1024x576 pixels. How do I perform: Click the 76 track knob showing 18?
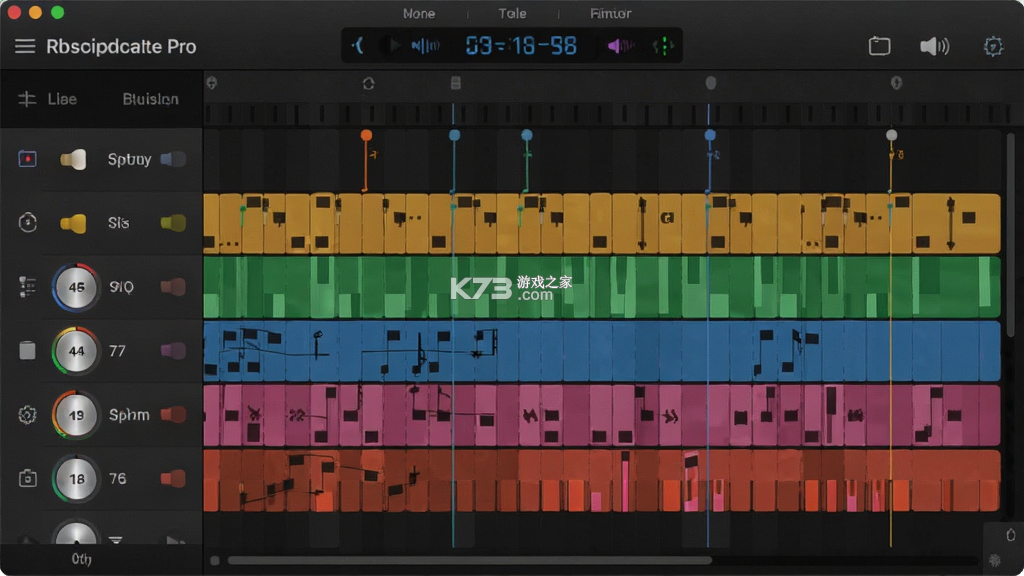[x=76, y=479]
